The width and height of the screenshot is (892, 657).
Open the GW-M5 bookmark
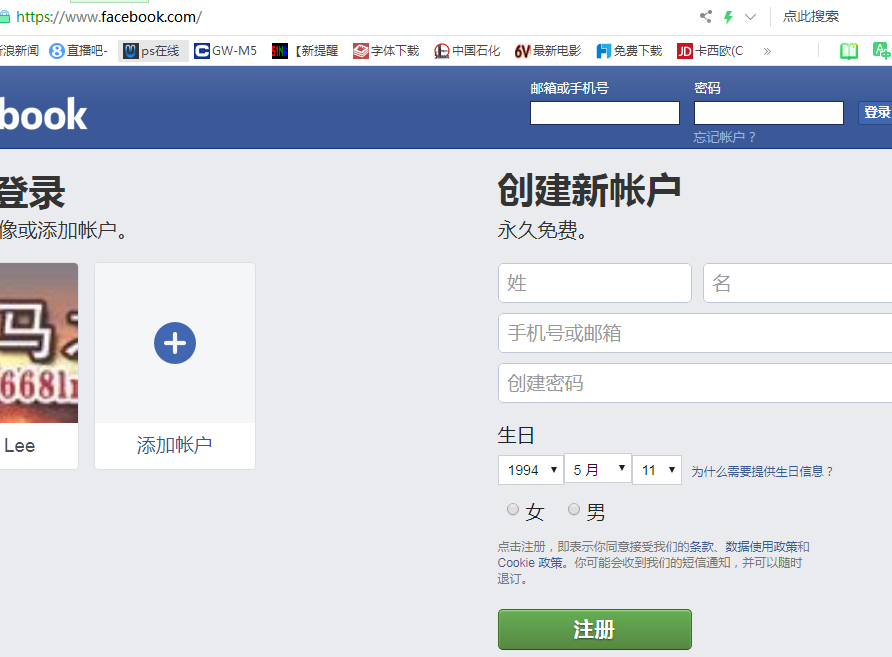coord(225,51)
